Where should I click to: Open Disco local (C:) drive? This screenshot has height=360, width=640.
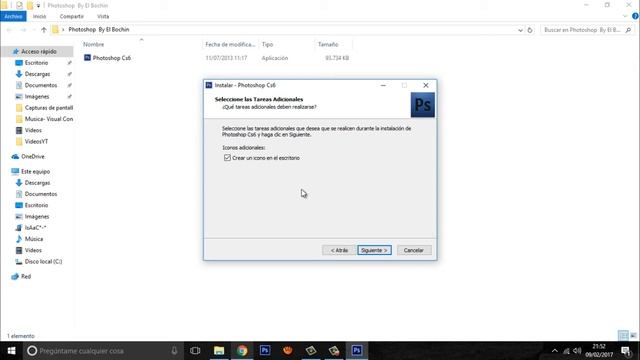pyautogui.click(x=43, y=261)
